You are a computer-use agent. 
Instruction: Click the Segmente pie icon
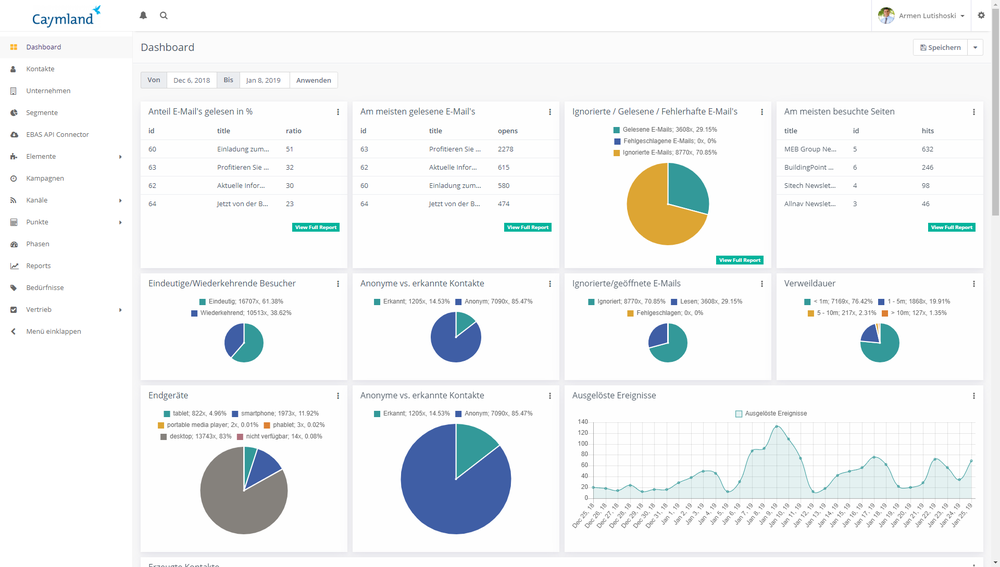click(13, 113)
